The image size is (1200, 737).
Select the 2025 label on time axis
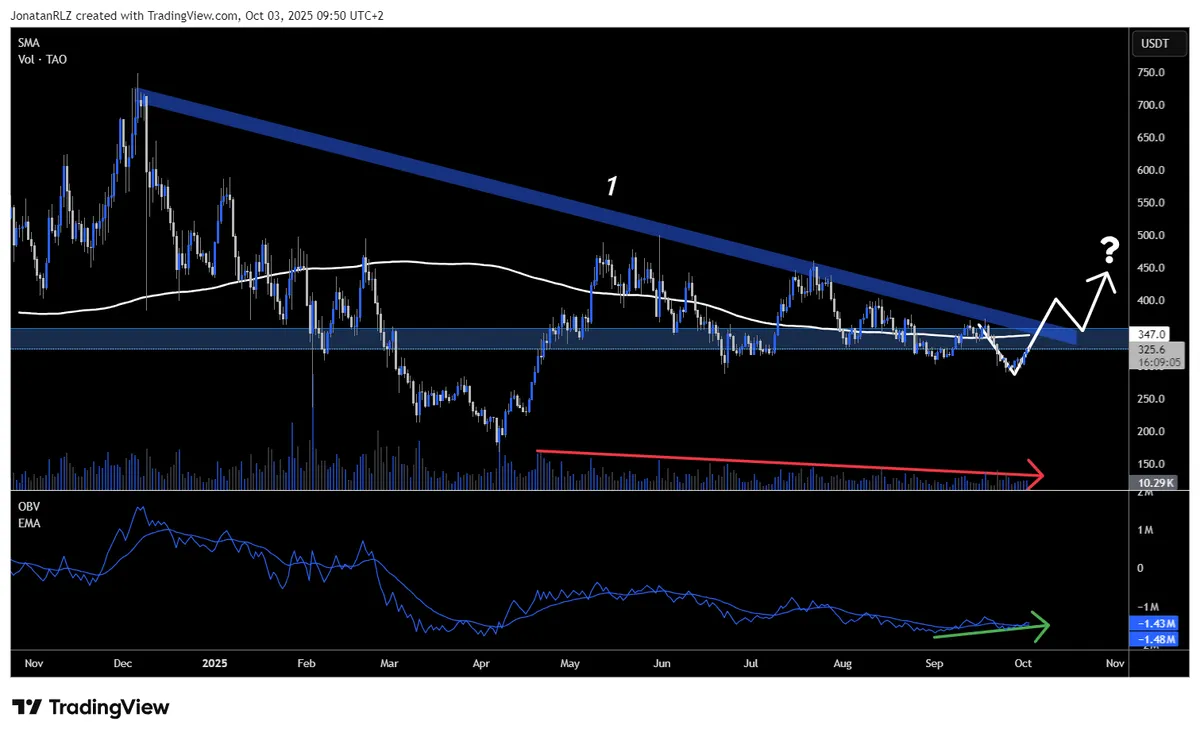point(217,662)
